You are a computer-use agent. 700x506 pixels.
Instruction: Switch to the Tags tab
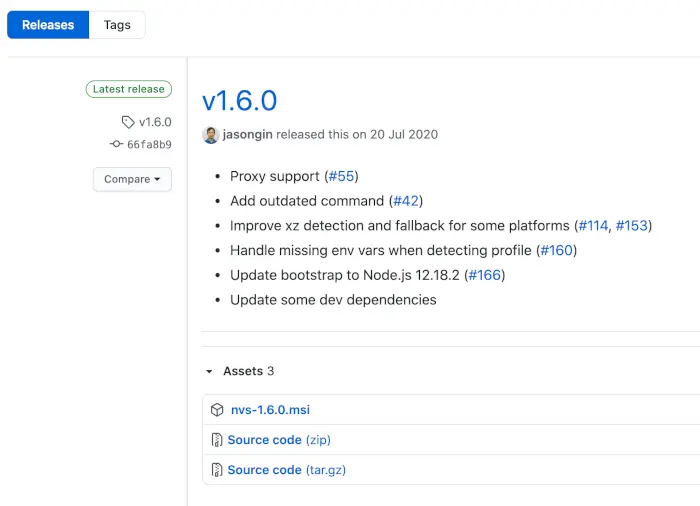point(117,25)
